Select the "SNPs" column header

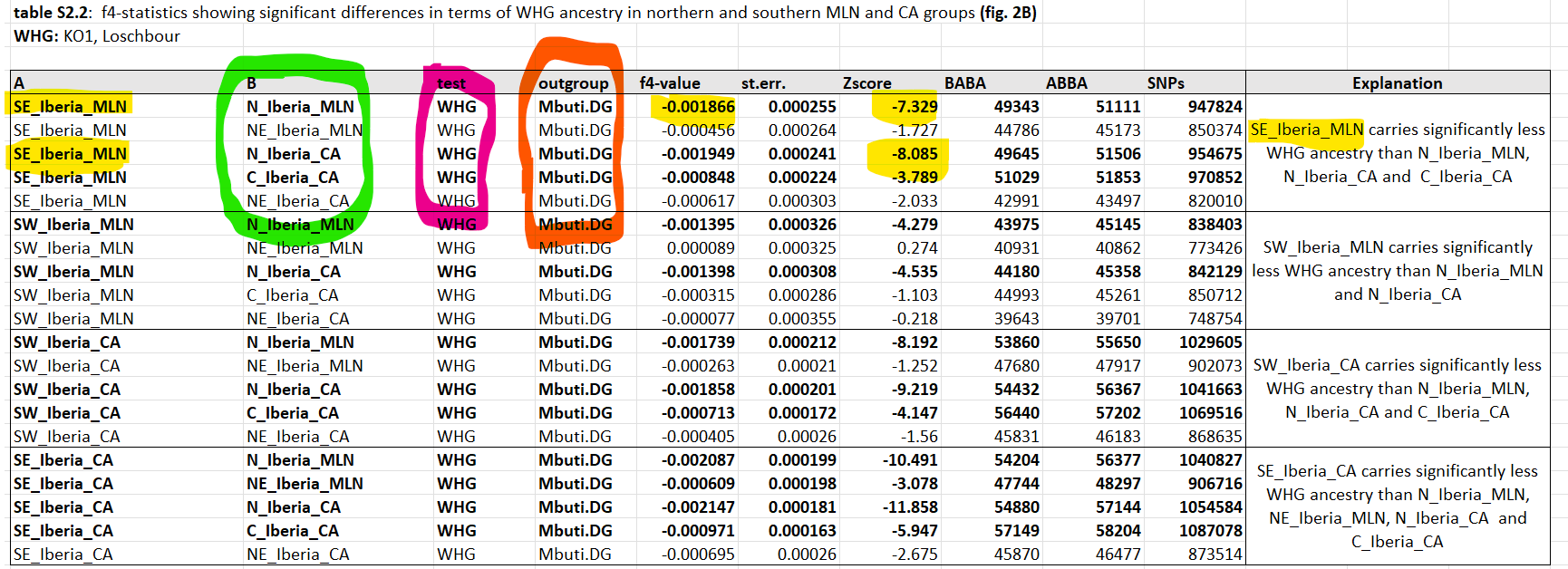(x=1166, y=83)
